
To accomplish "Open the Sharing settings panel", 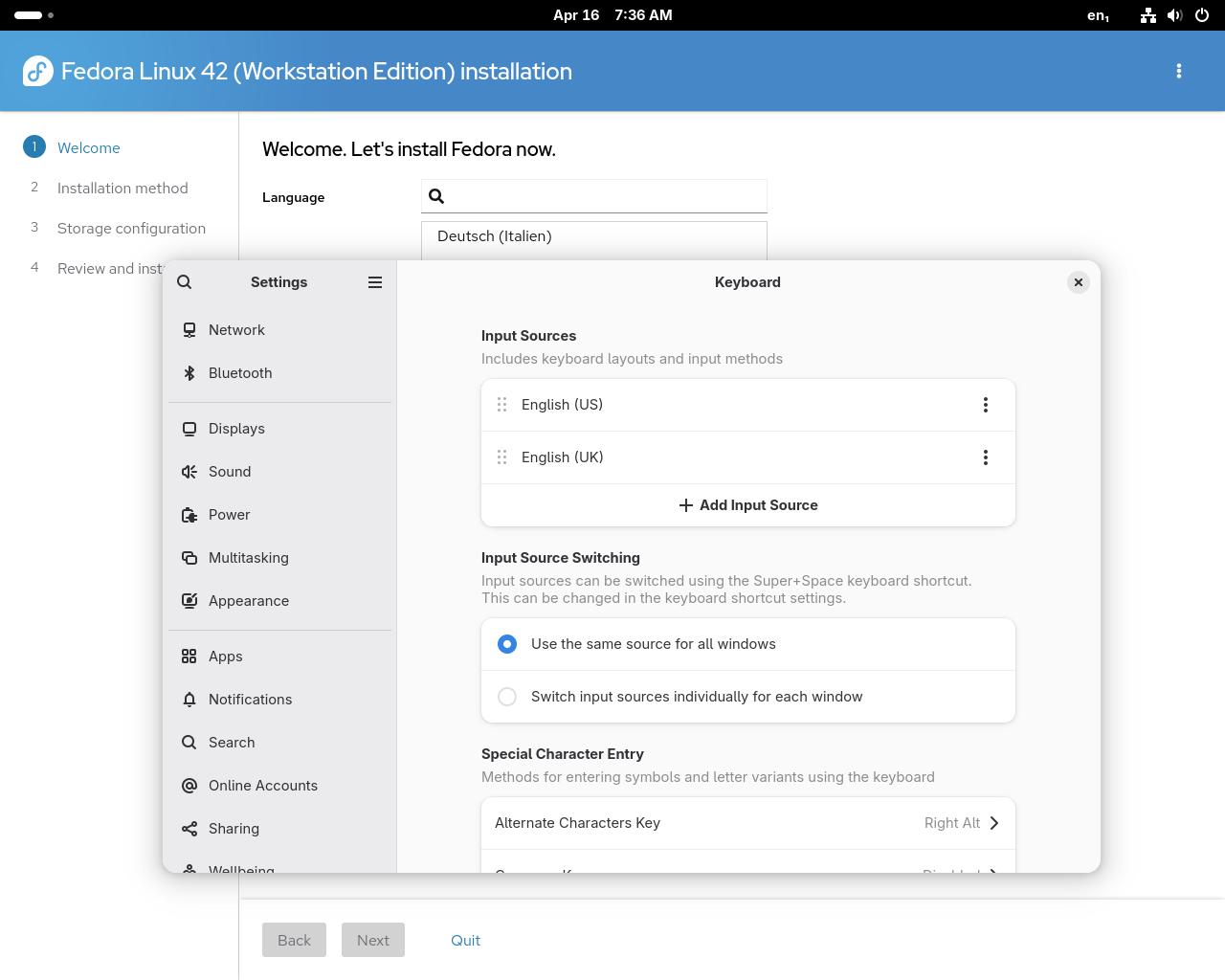I will click(x=279, y=829).
